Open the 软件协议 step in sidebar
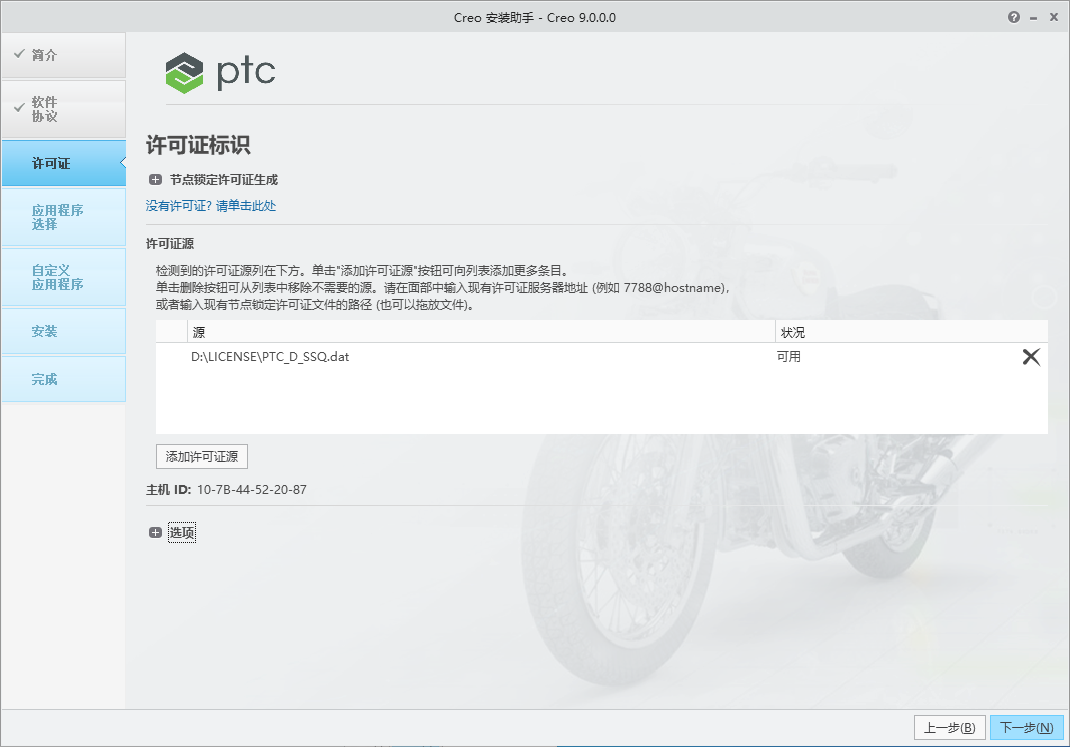 (63, 109)
